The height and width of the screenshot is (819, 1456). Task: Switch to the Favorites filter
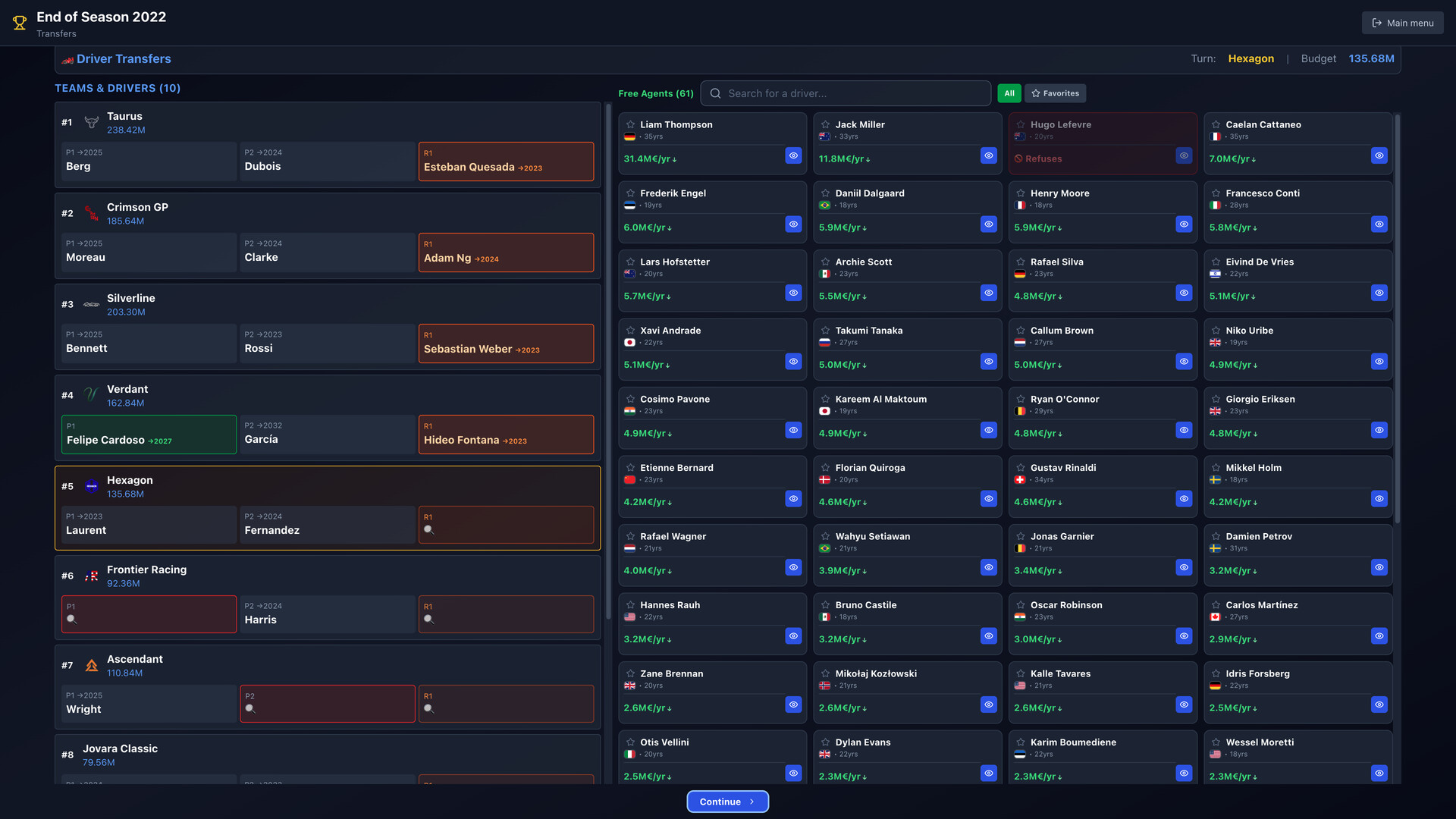1055,93
